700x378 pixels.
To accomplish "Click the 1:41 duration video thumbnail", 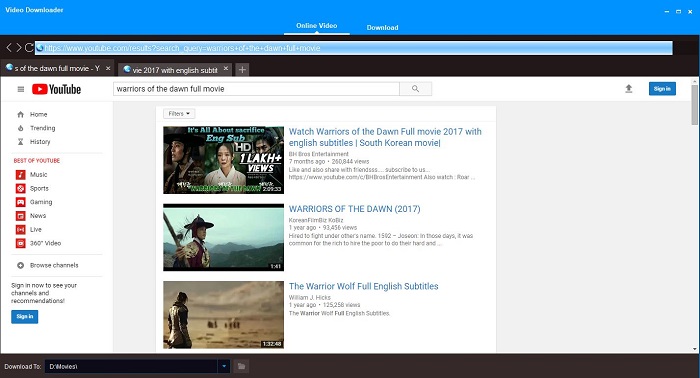I will (x=223, y=237).
